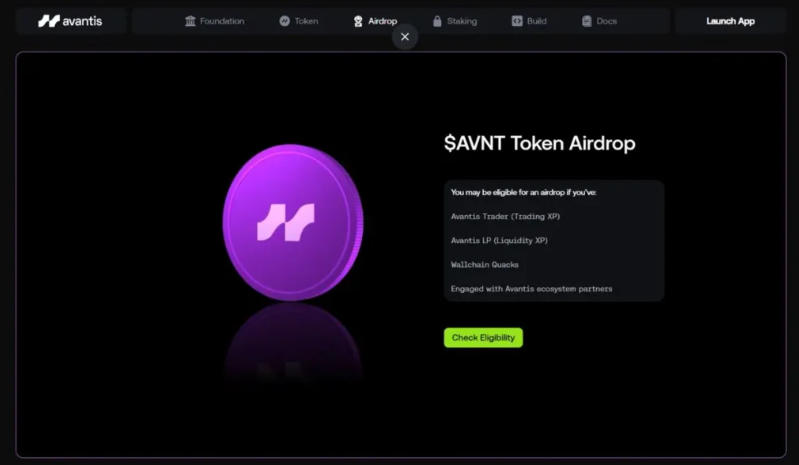Click the Wallchain Quacks list entry
Screen dimensions: 799x465
(485, 265)
